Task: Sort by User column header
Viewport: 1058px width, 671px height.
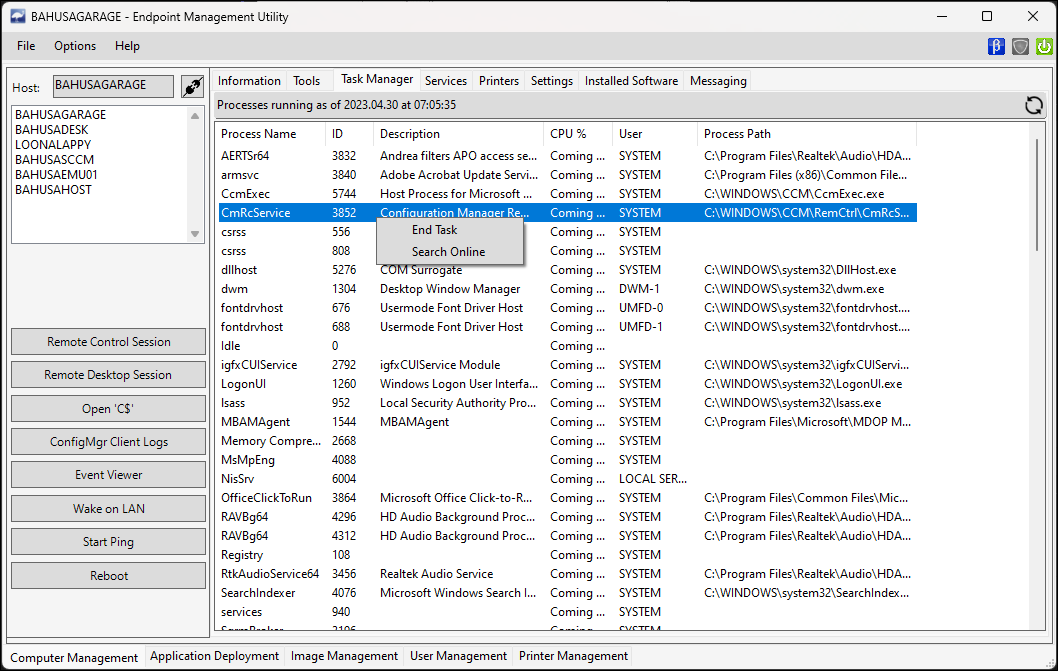Action: 655,134
